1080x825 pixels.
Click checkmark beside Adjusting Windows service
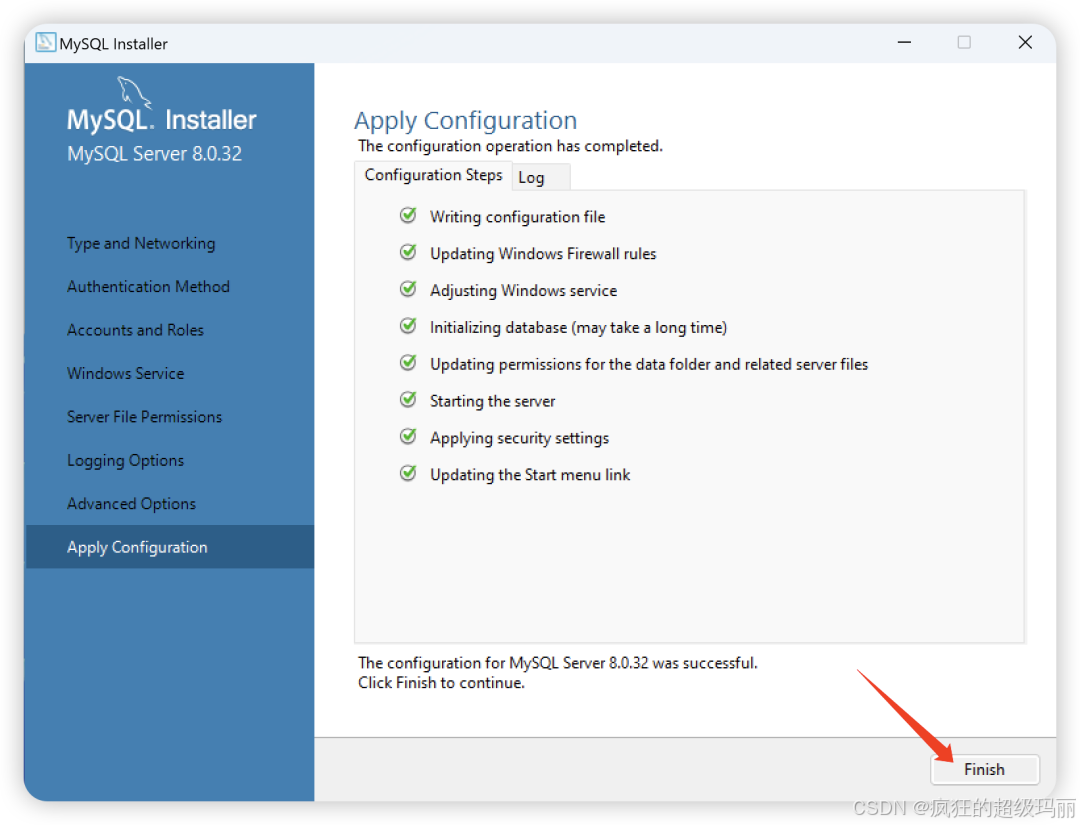(x=408, y=289)
